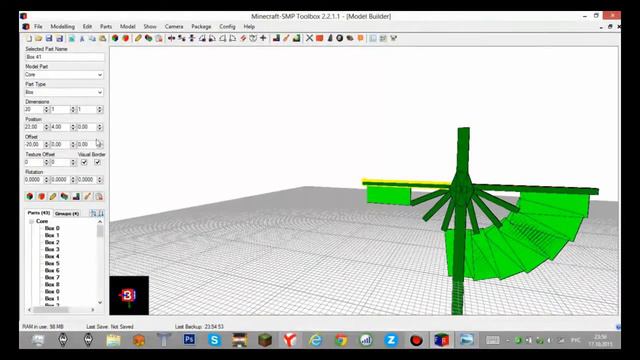
Task: Select Box 3 in the parts tree
Action: pyautogui.click(x=52, y=249)
